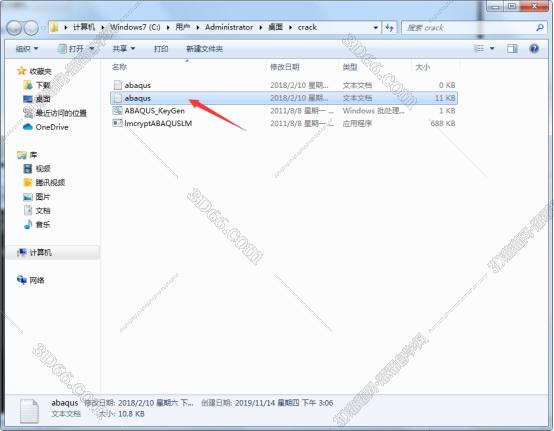Click the Administrator breadcrumb in address bar
Screen dimensions: 554x431
[229, 27]
